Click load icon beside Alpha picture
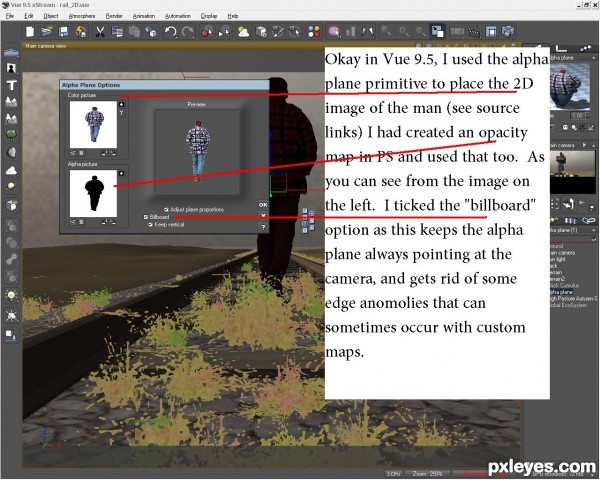Viewport: 600px width, 480px height. 121,173
